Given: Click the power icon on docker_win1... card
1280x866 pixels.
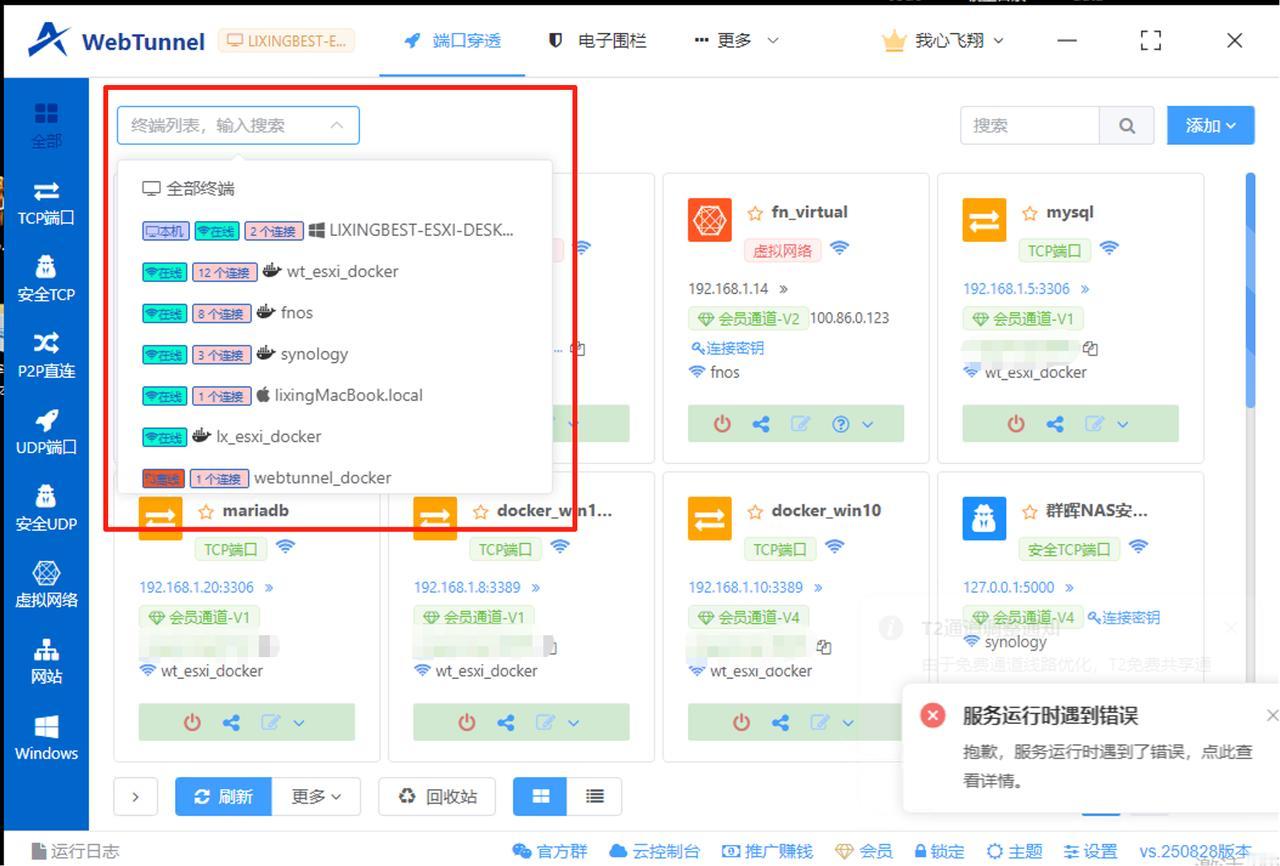Looking at the screenshot, I should pos(467,722).
